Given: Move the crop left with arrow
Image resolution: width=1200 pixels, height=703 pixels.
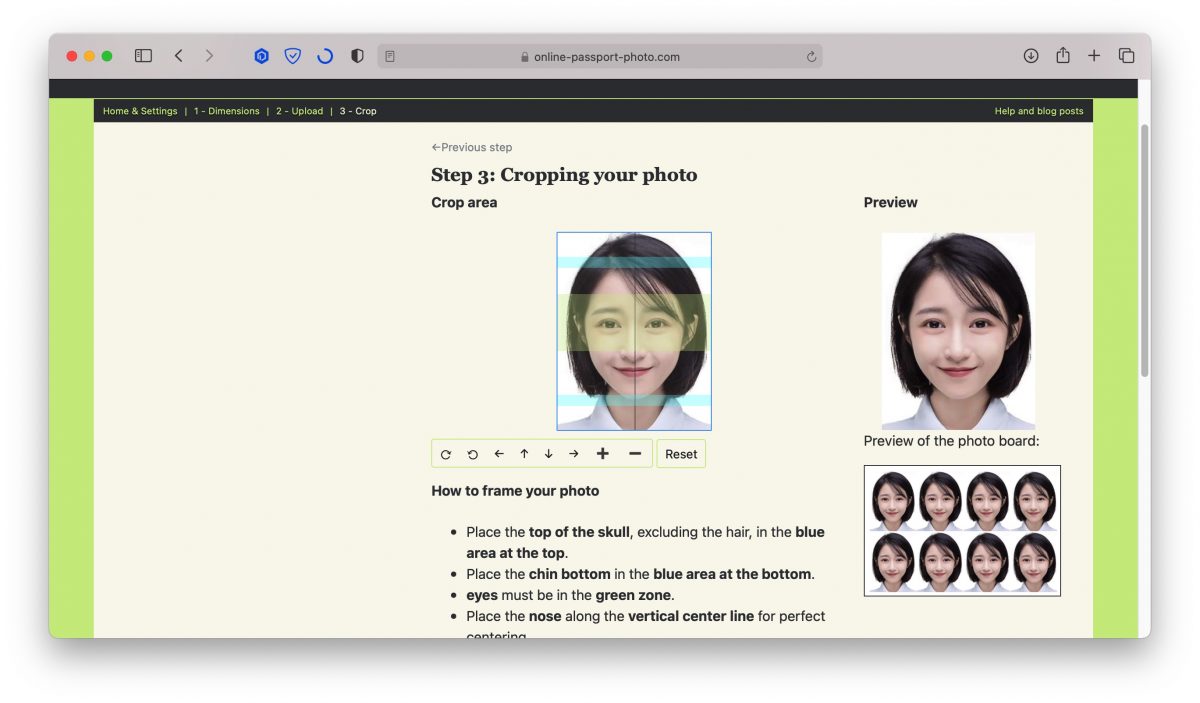Looking at the screenshot, I should click(x=499, y=454).
